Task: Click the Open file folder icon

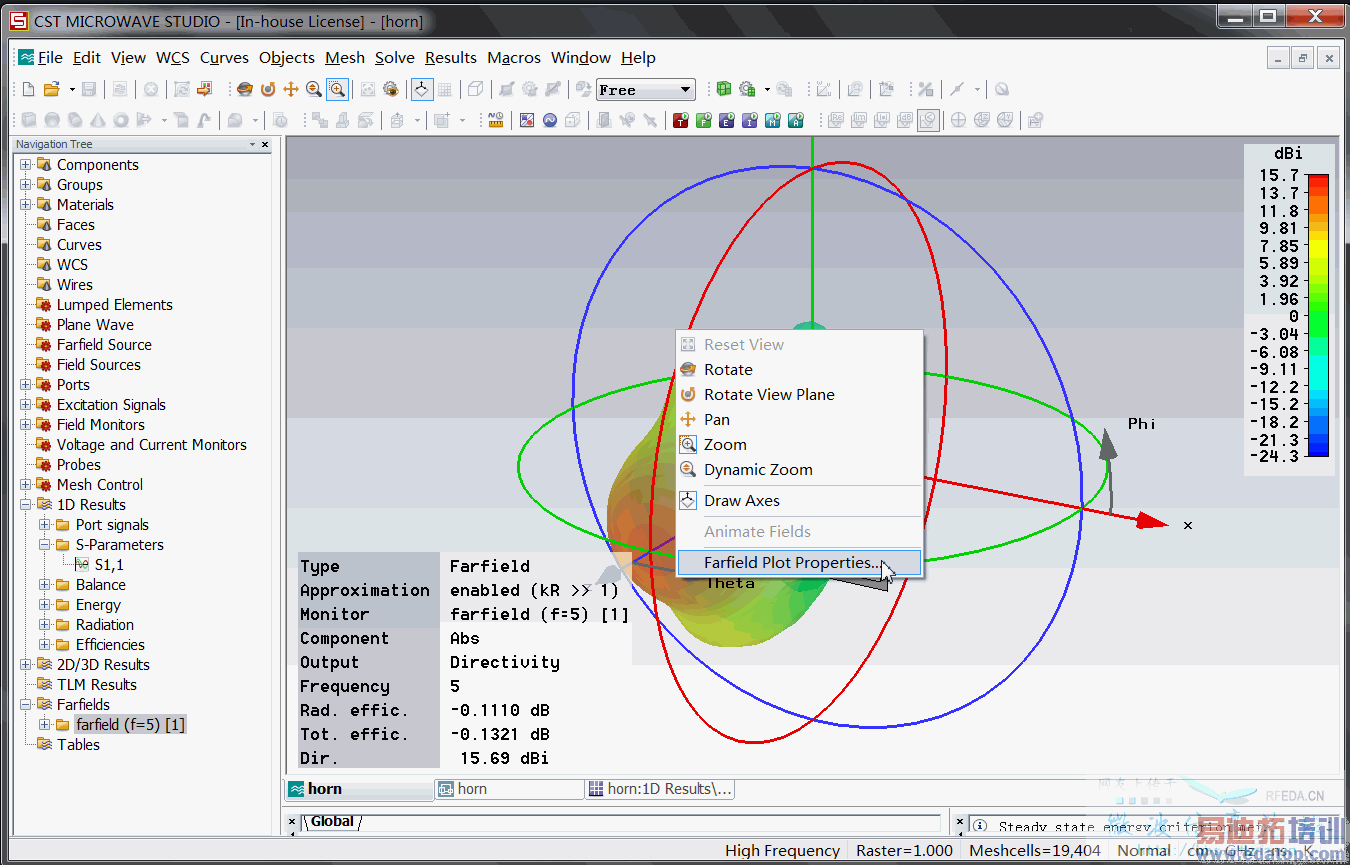Action: (52, 89)
